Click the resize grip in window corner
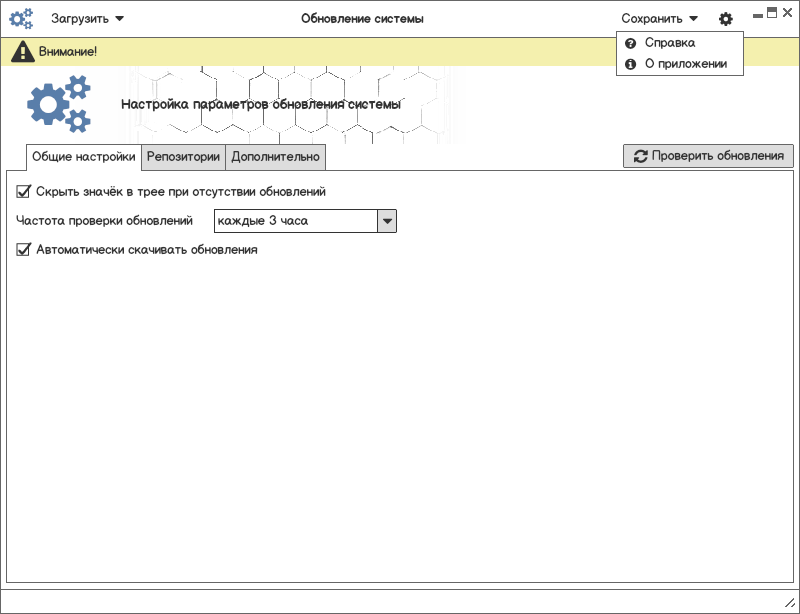This screenshot has height=614, width=800. pos(789,603)
